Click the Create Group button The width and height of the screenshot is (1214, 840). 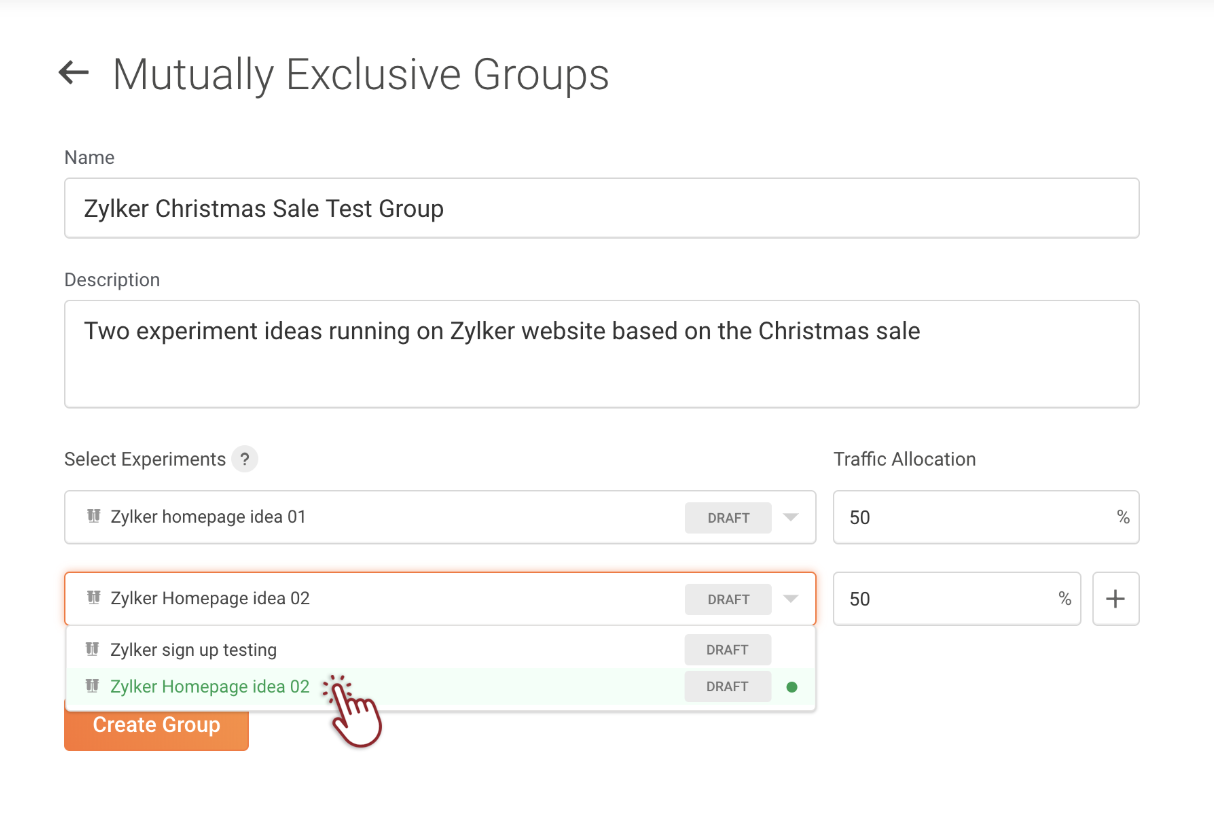[x=156, y=725]
